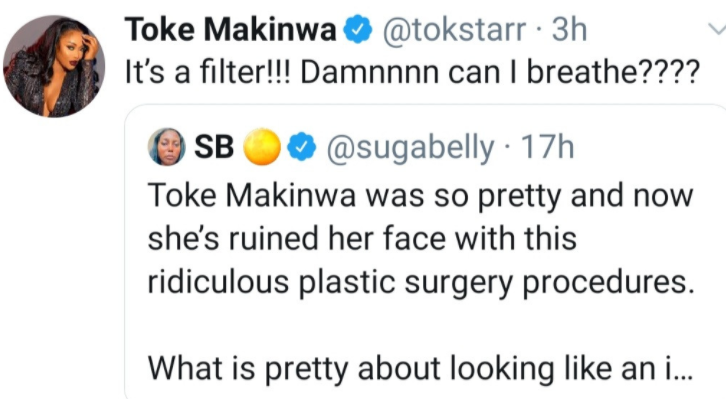This screenshot has height=399, width=726.
Task: Click the 'she's ruined her face' line
Action: click(x=362, y=239)
